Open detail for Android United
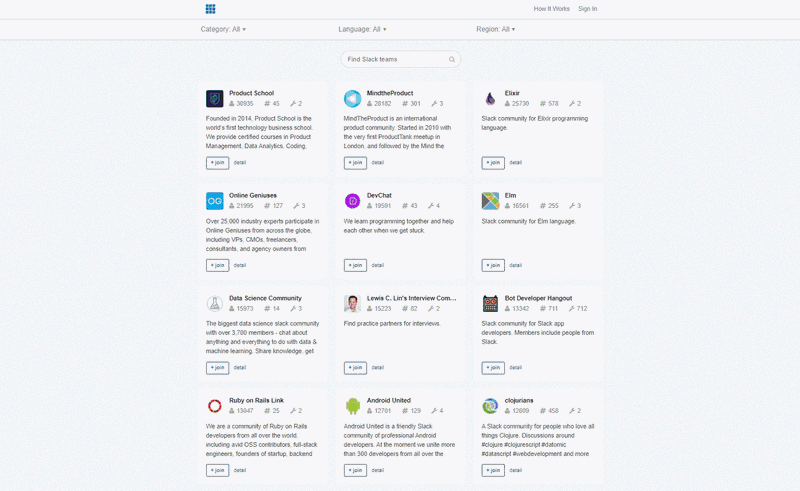This screenshot has height=491, width=800. pos(378,470)
